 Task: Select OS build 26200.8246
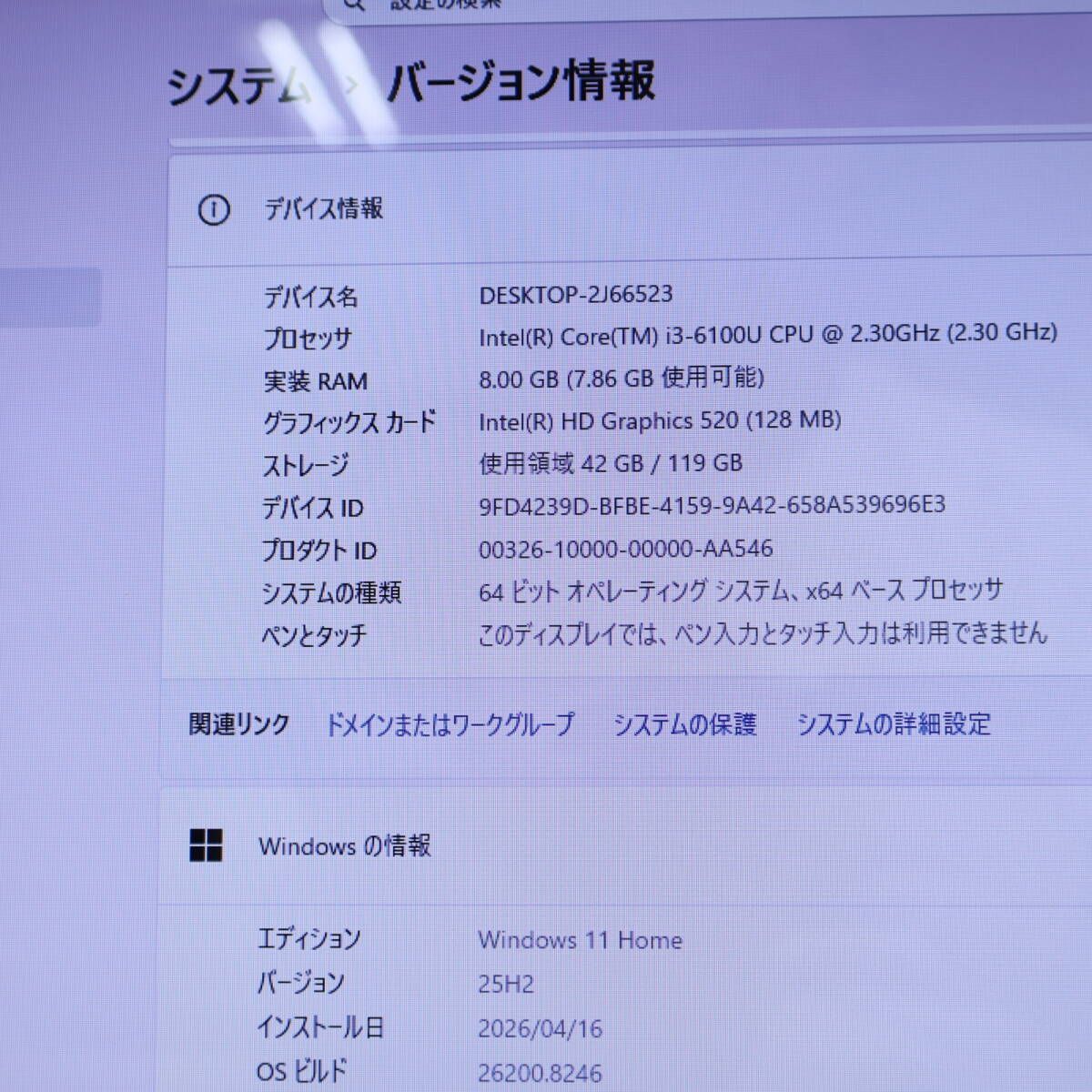[x=540, y=1074]
